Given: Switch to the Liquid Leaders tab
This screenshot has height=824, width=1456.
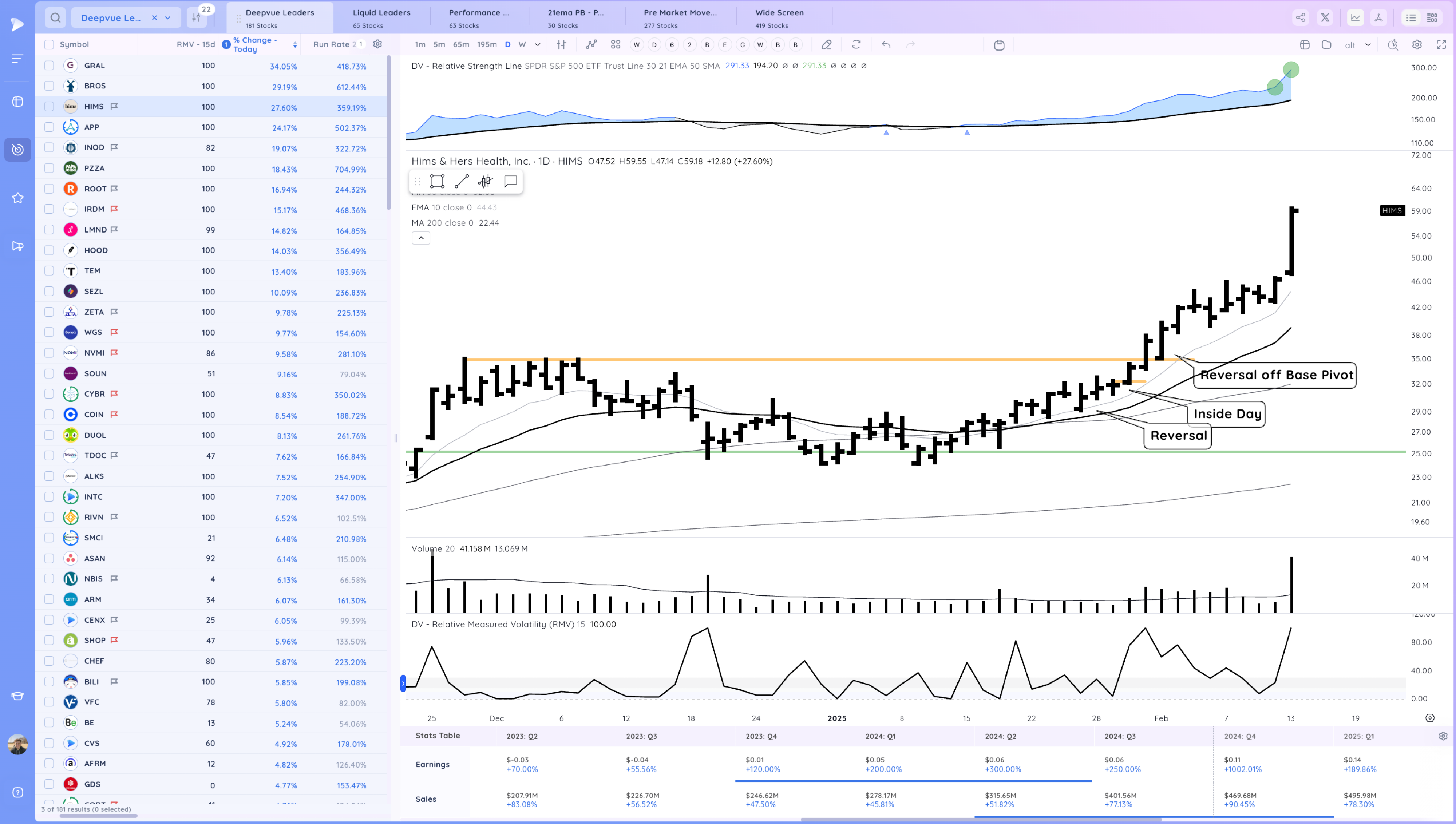Looking at the screenshot, I should click(x=381, y=17).
